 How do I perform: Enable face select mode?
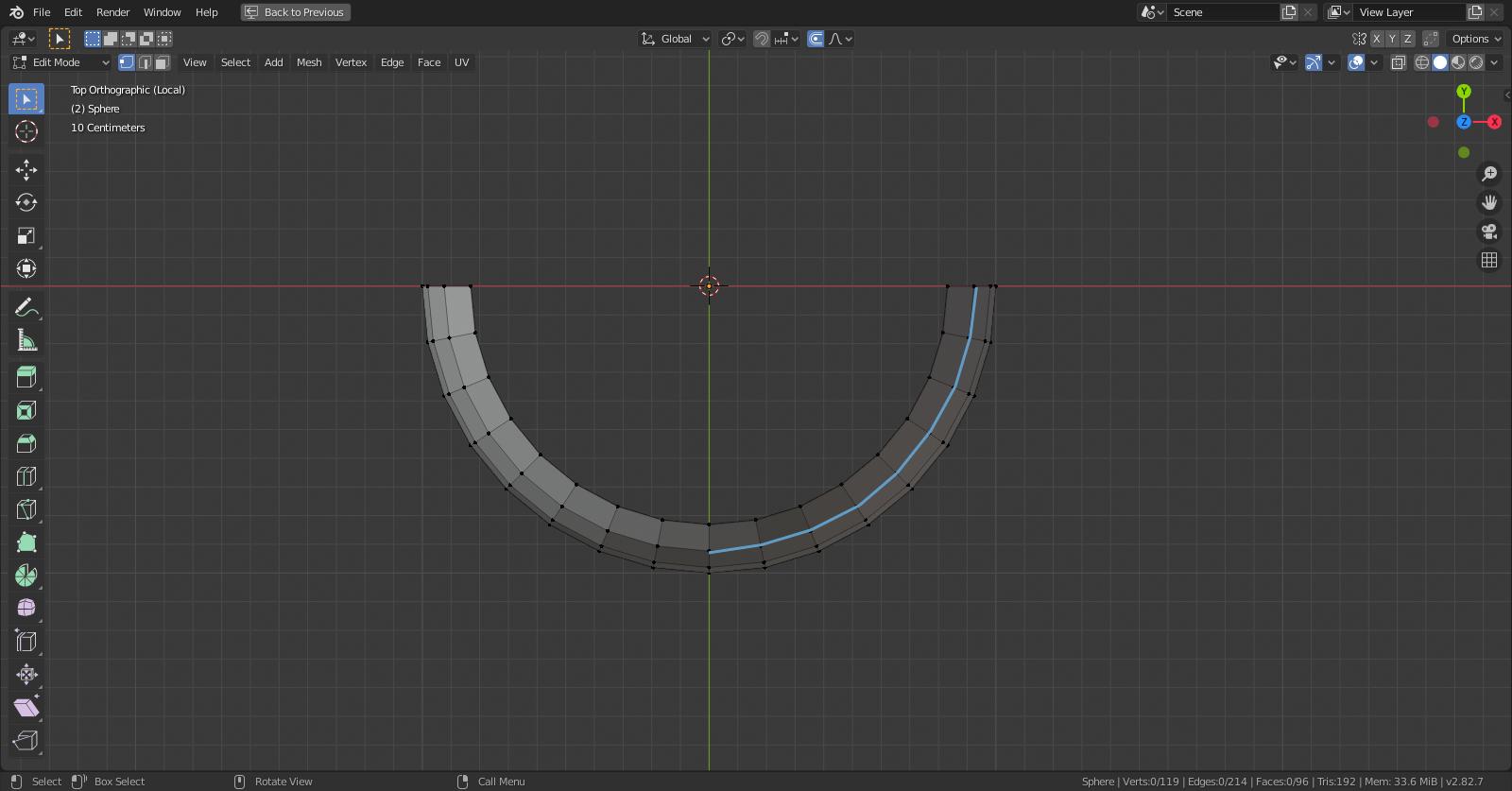(x=162, y=62)
